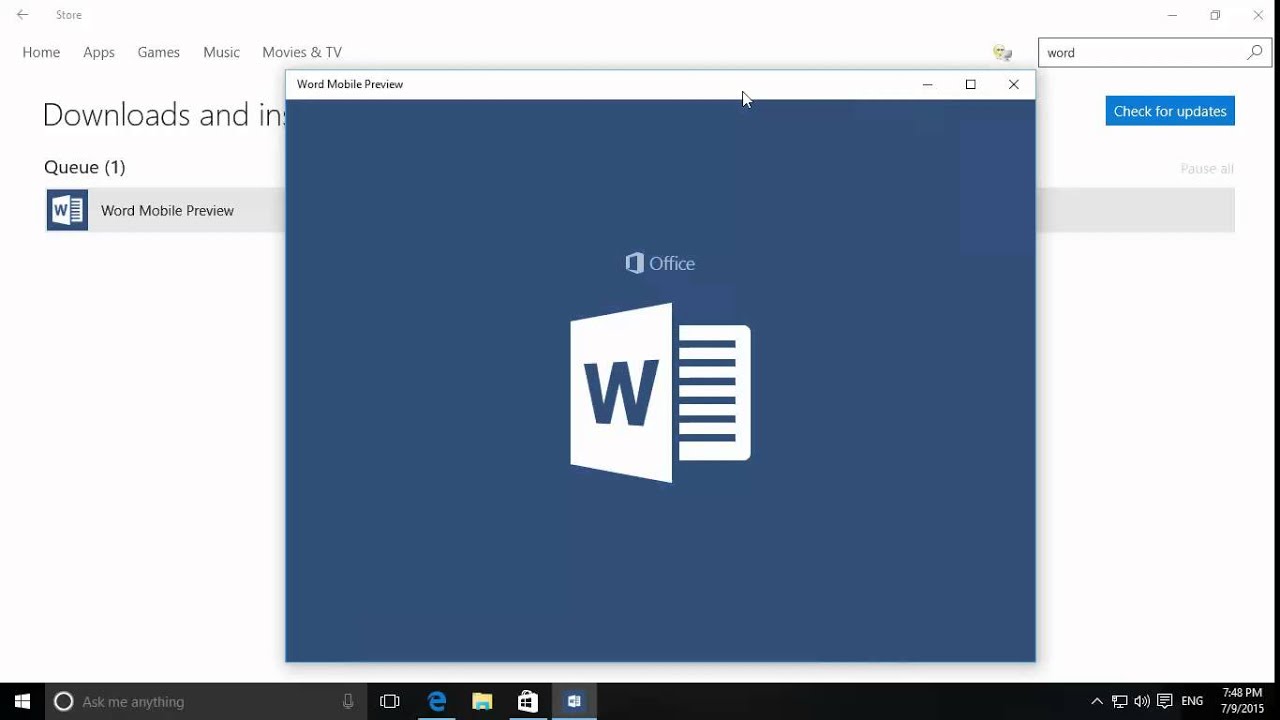Click the ENG language indicator
This screenshot has height=720, width=1280.
[x=1192, y=701]
